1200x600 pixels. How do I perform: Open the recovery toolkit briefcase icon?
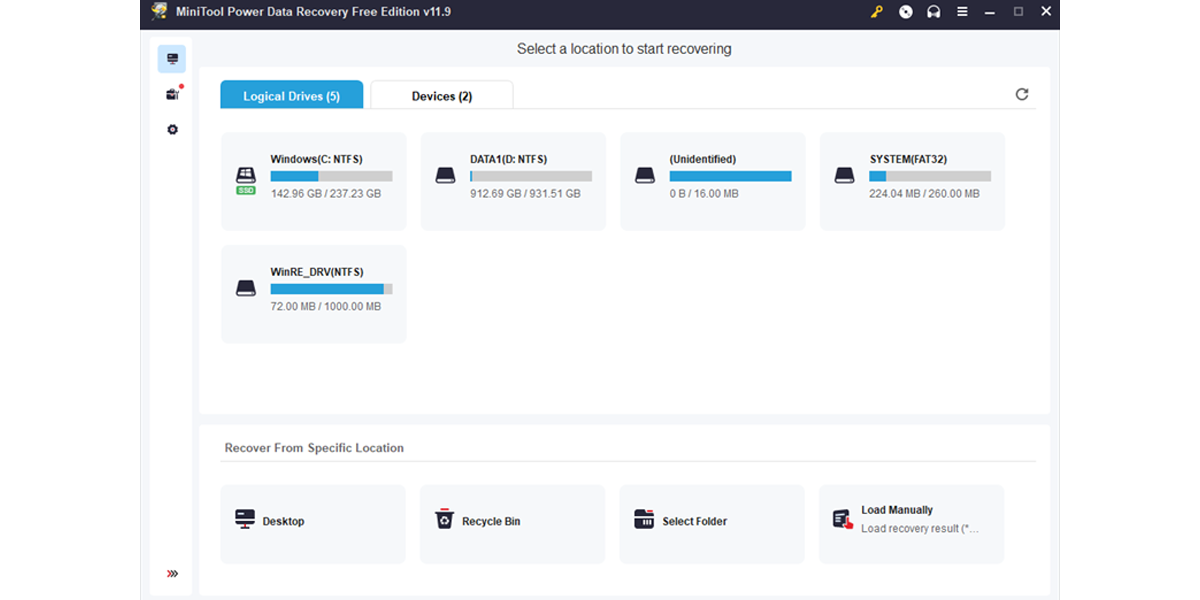(171, 93)
